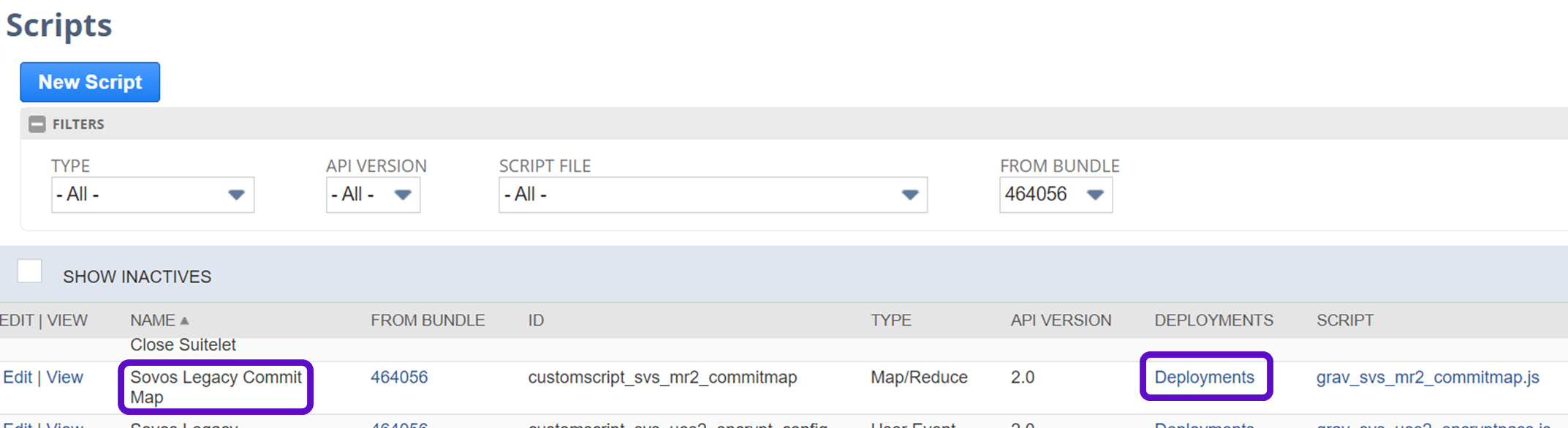Edit the Sovos Legacy Commit Map script
This screenshot has height=428, width=1568.
pyautogui.click(x=18, y=378)
